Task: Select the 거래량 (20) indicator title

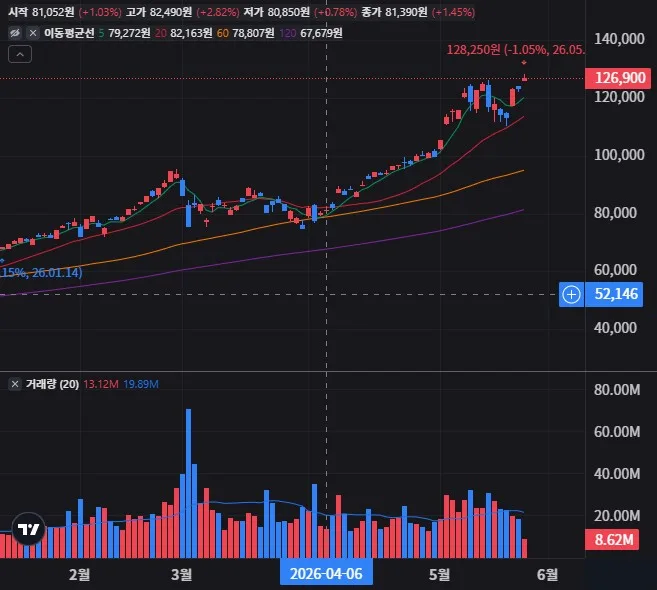Action: (x=52, y=384)
